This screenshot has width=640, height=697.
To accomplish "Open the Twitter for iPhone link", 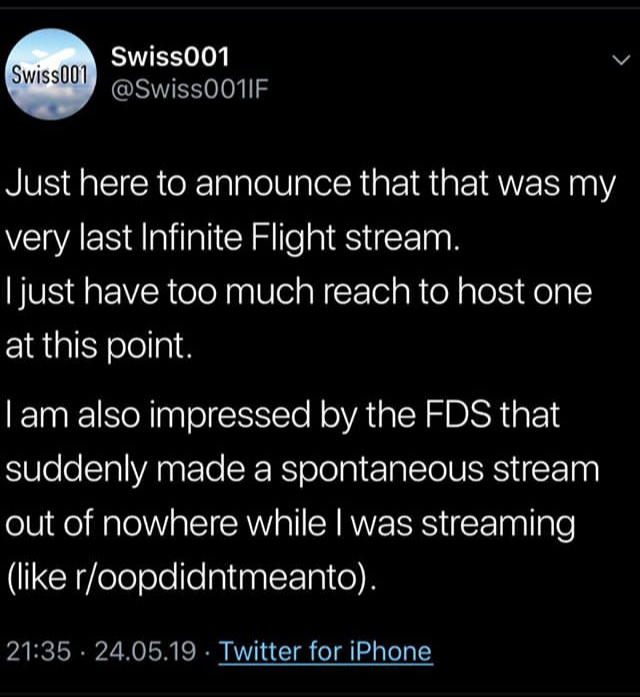I will coord(326,652).
